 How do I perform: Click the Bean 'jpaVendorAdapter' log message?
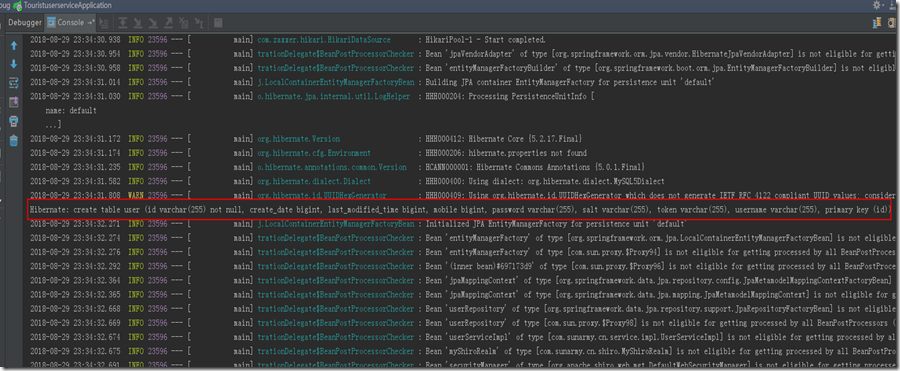659,54
